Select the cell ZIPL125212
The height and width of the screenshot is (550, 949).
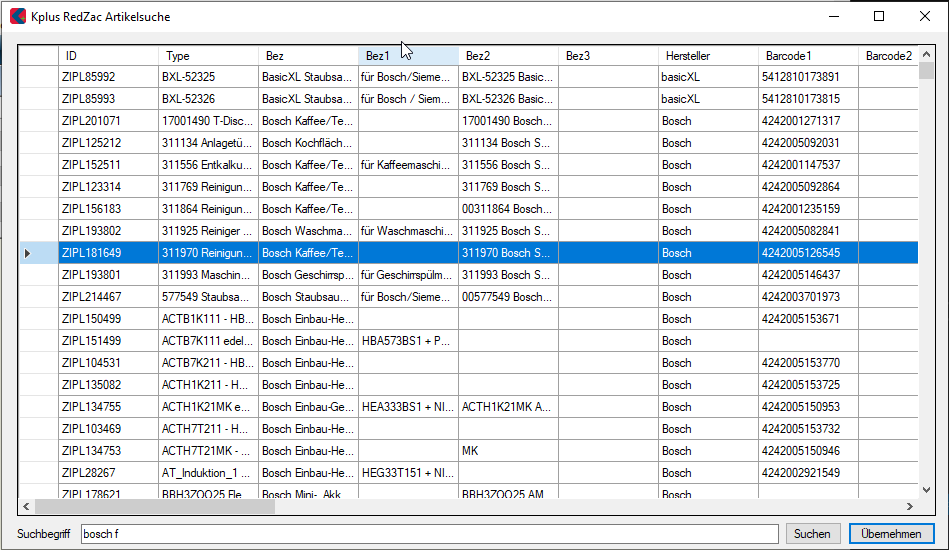[x=108, y=143]
